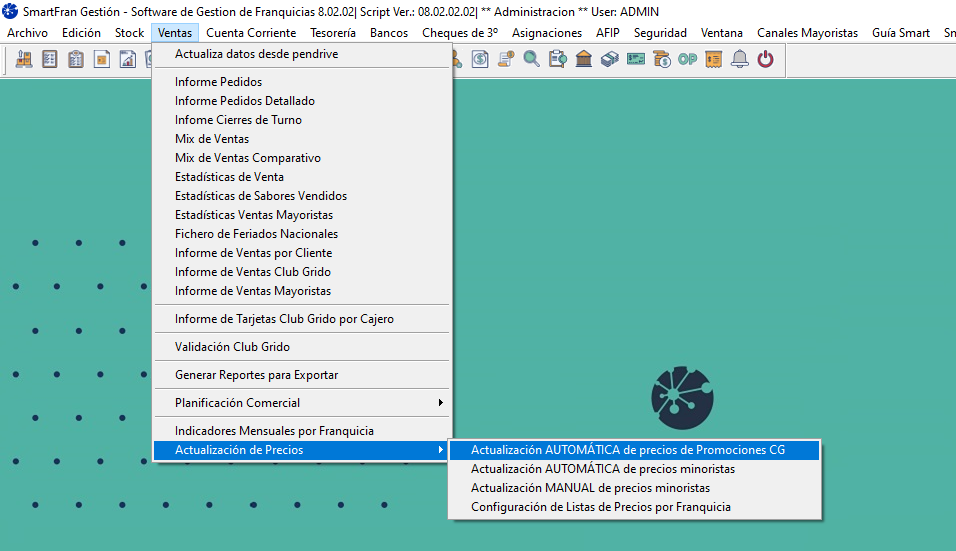Click the bank building icon

point(583,59)
